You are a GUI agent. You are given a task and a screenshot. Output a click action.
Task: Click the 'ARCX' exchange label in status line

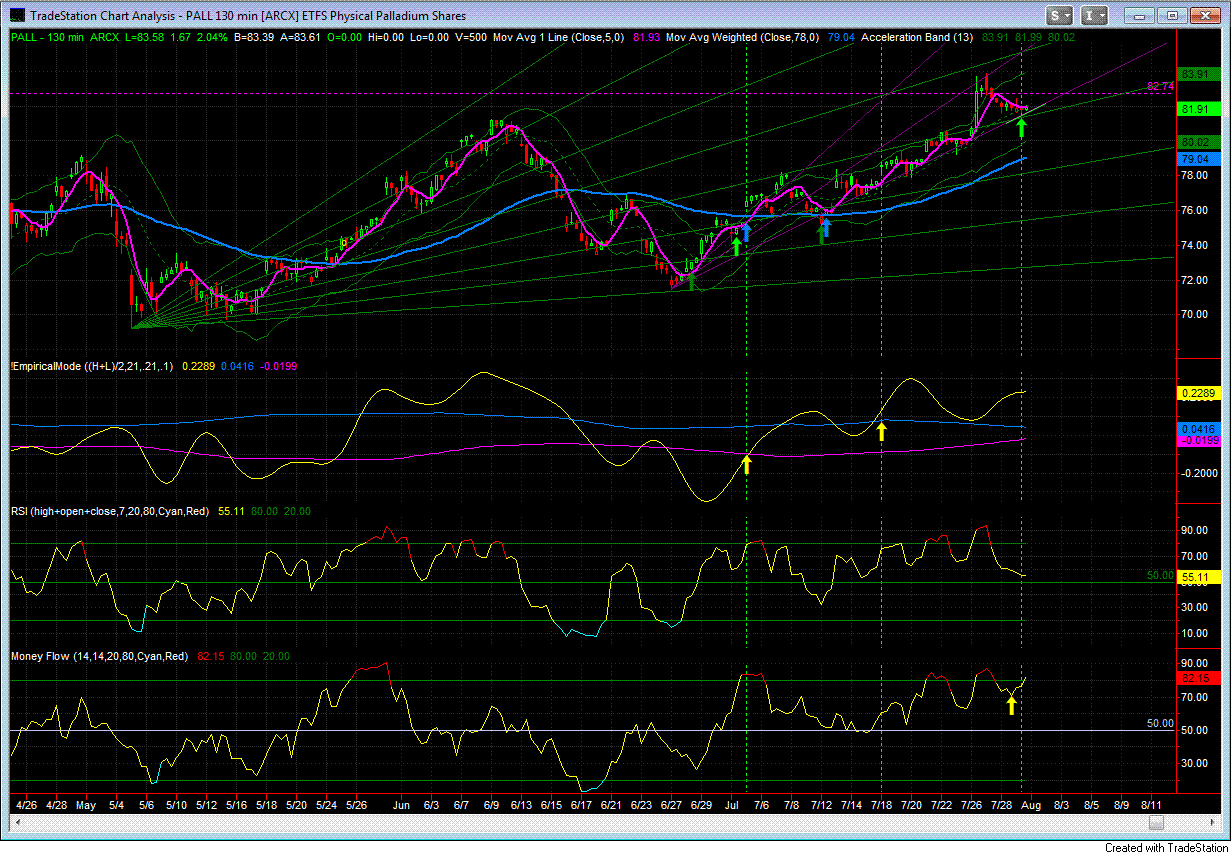pyautogui.click(x=104, y=37)
